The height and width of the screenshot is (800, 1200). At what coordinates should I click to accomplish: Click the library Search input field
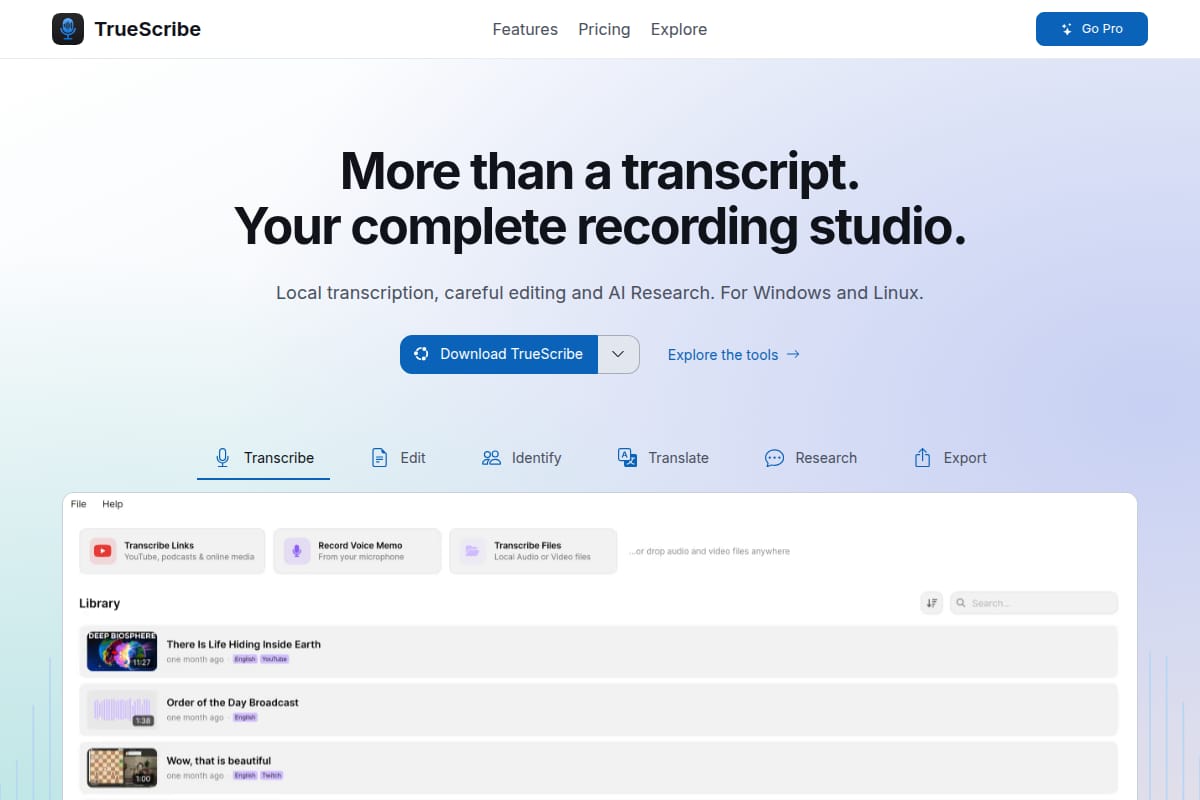(x=1034, y=603)
